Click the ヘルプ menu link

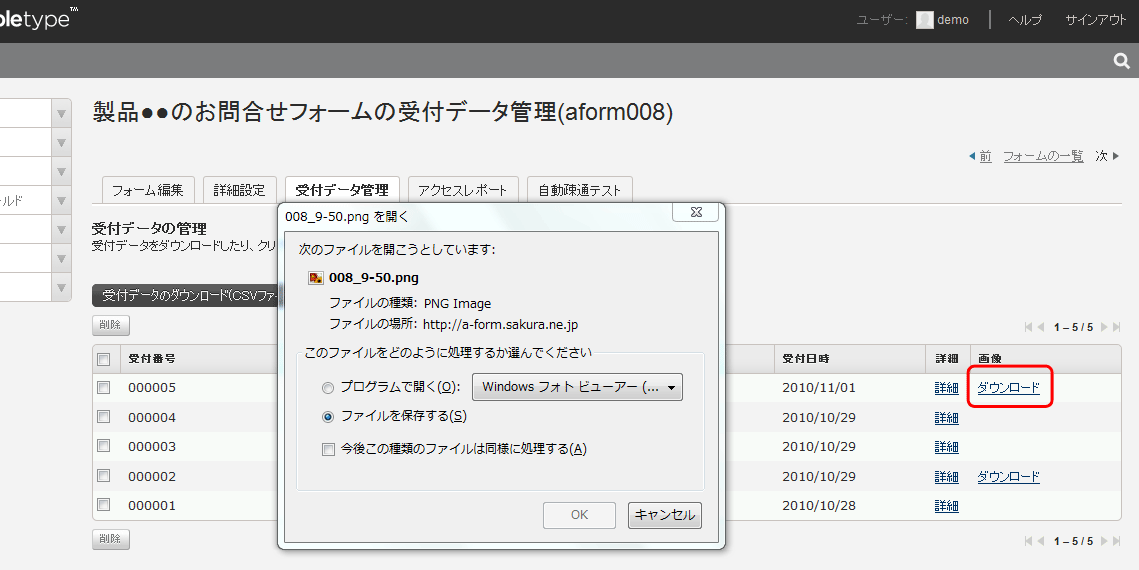(x=1025, y=20)
